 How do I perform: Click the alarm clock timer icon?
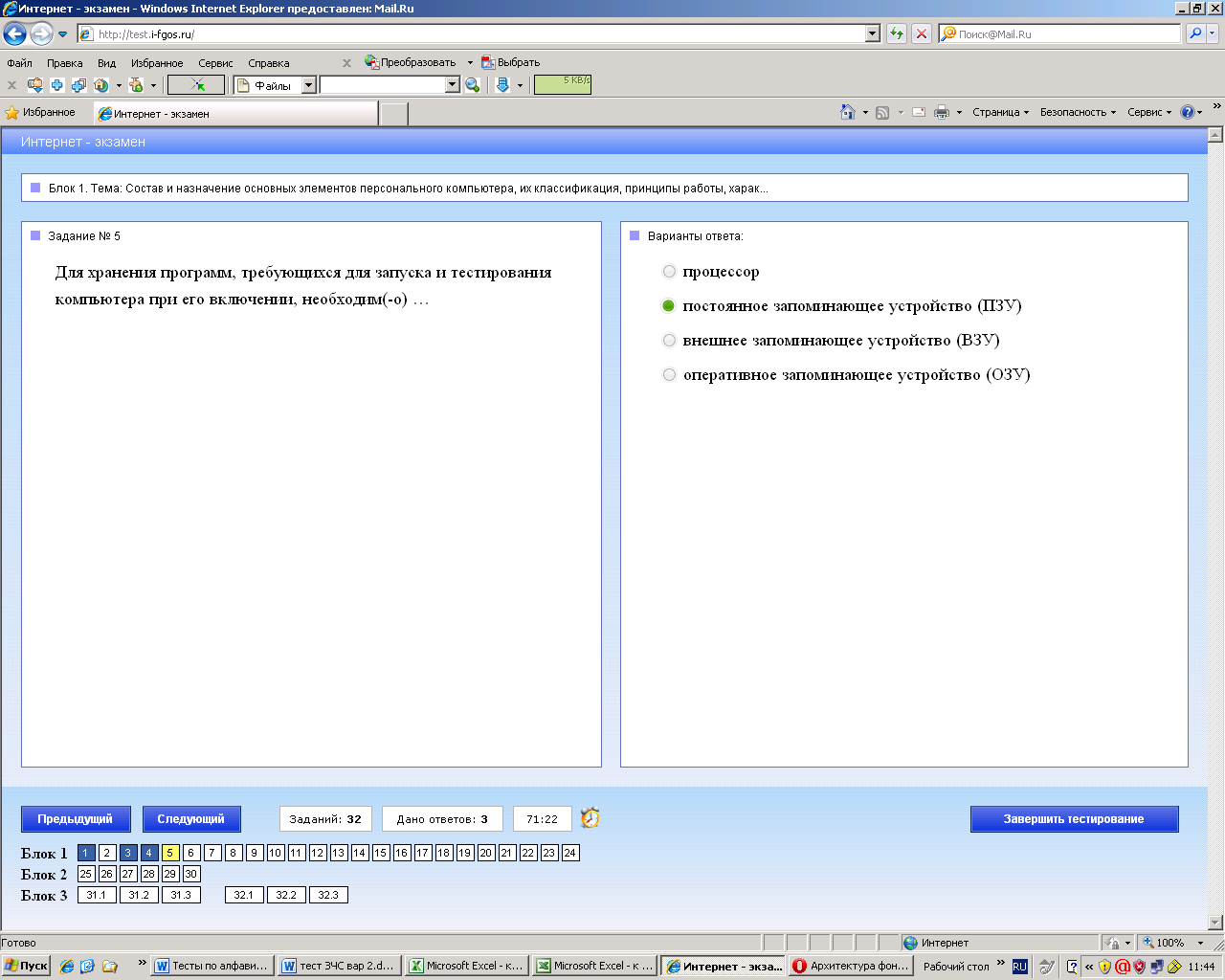590,818
